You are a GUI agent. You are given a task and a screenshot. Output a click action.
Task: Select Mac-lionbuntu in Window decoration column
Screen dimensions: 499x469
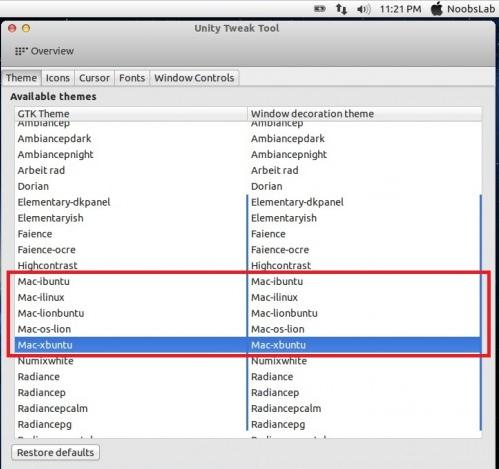pyautogui.click(x=364, y=313)
